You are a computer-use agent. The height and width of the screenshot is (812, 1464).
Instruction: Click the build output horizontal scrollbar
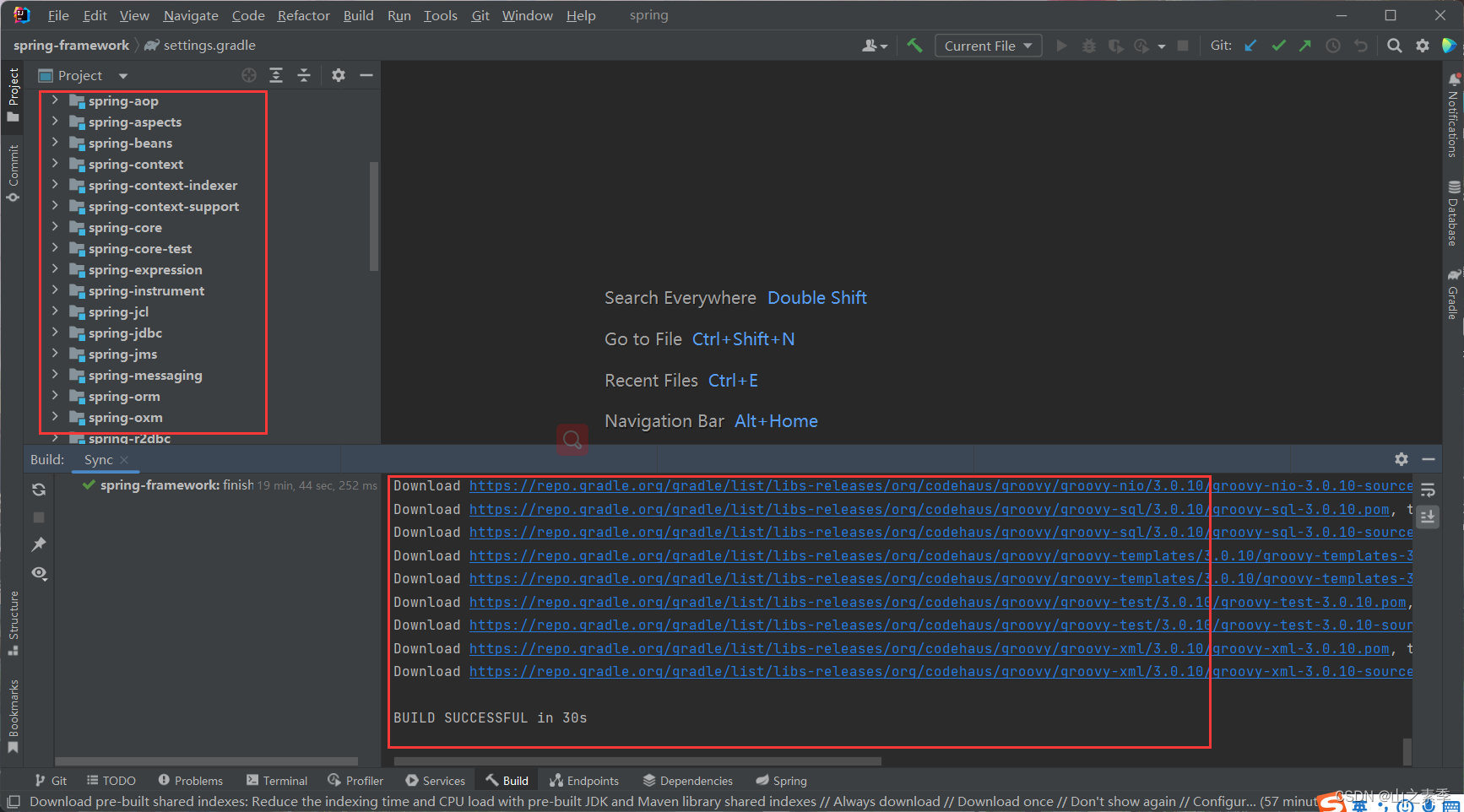(638, 761)
